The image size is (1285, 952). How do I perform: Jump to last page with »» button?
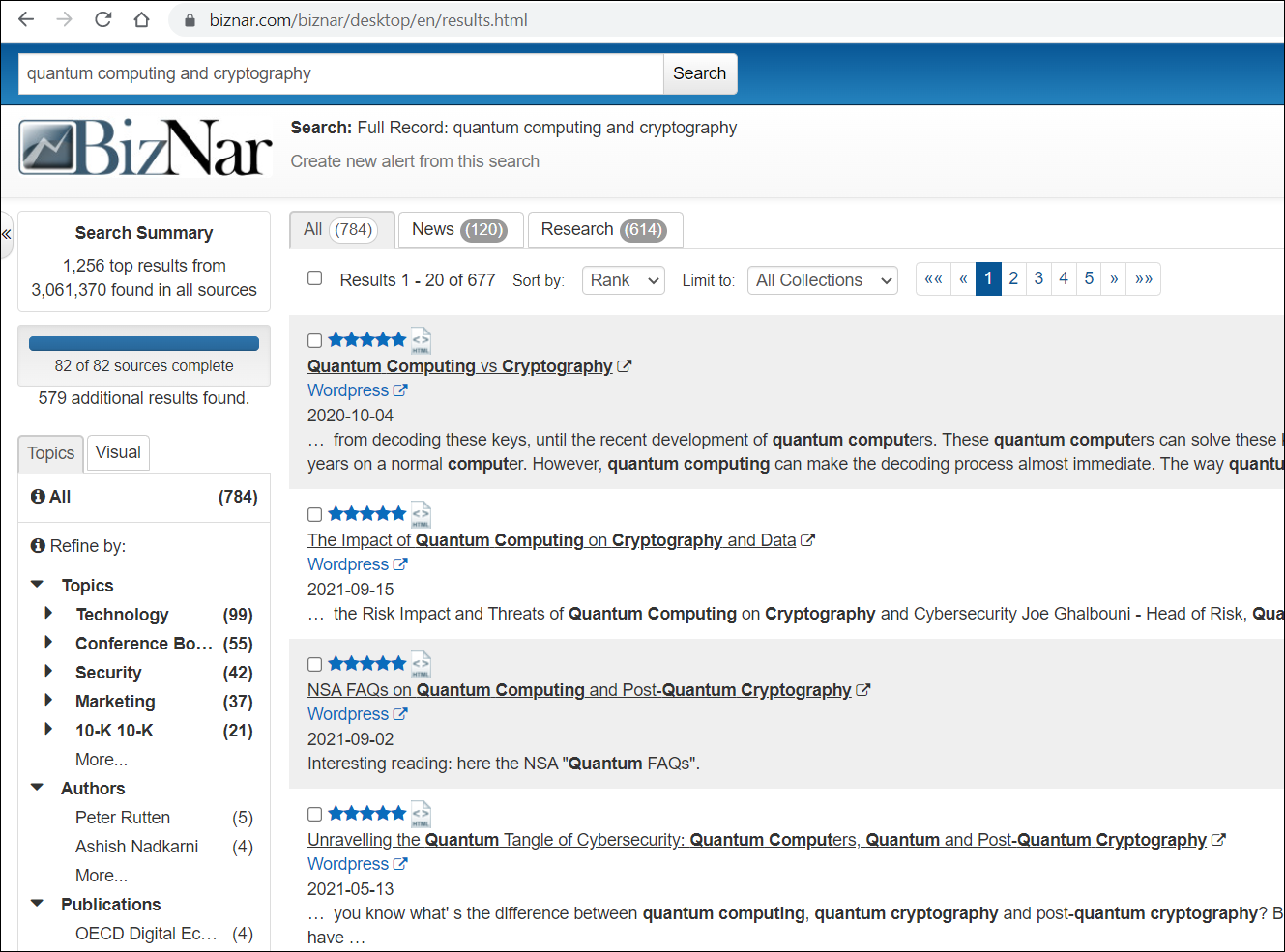tap(1144, 278)
